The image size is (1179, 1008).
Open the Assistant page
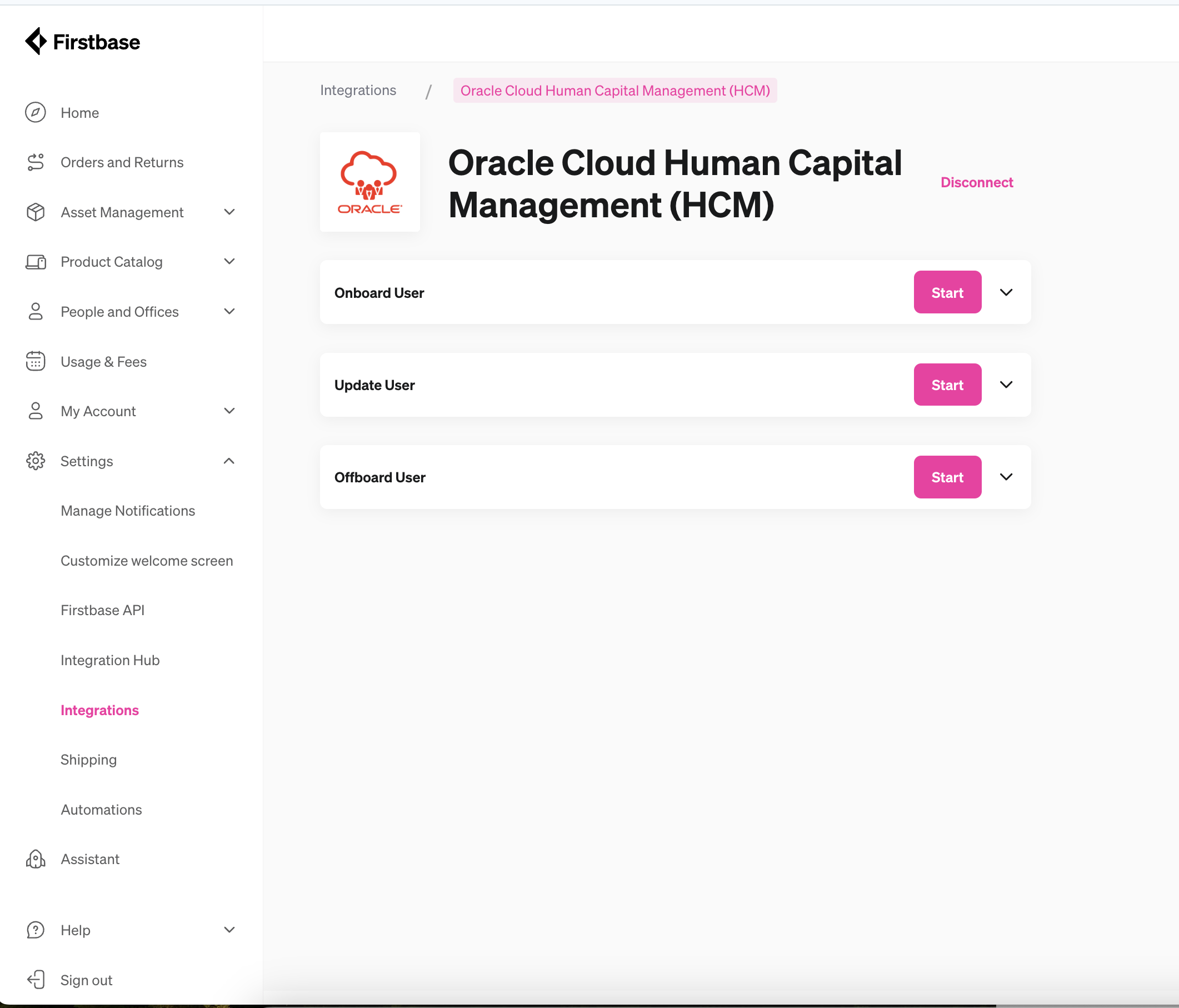(90, 859)
